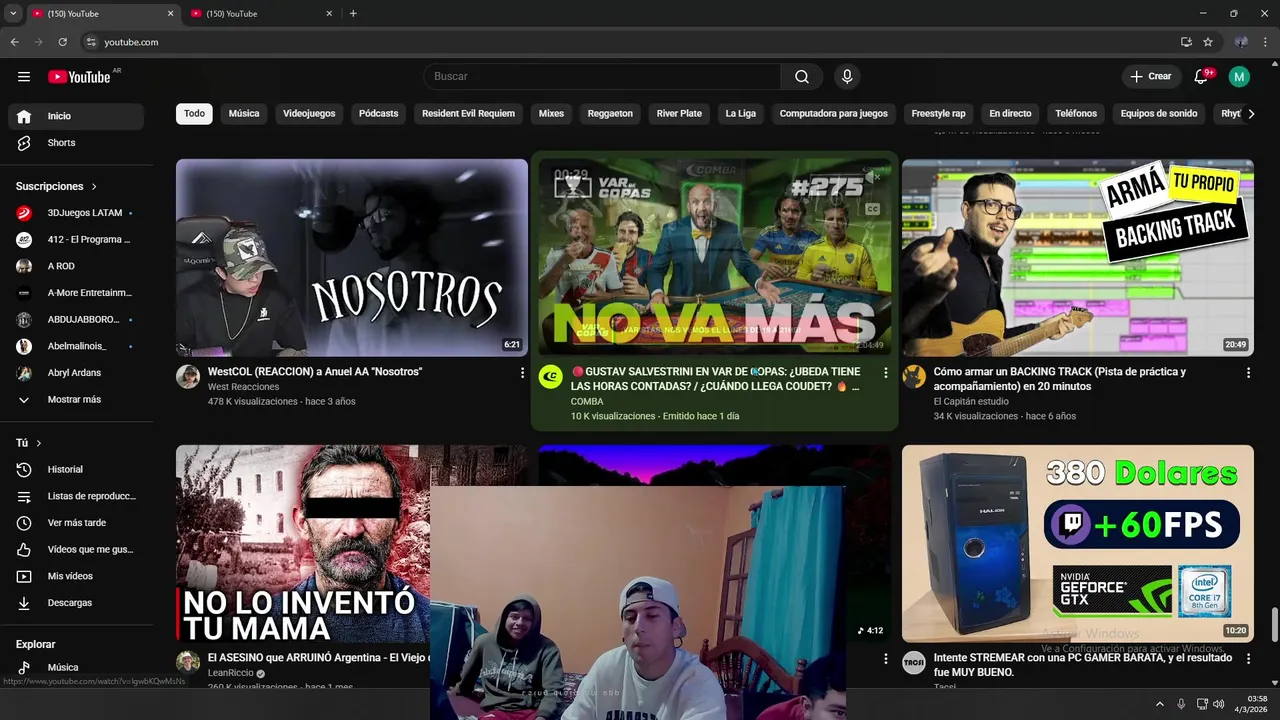1280x720 pixels.
Task: Expand Mostrar más subscriptions
Action: point(76,400)
